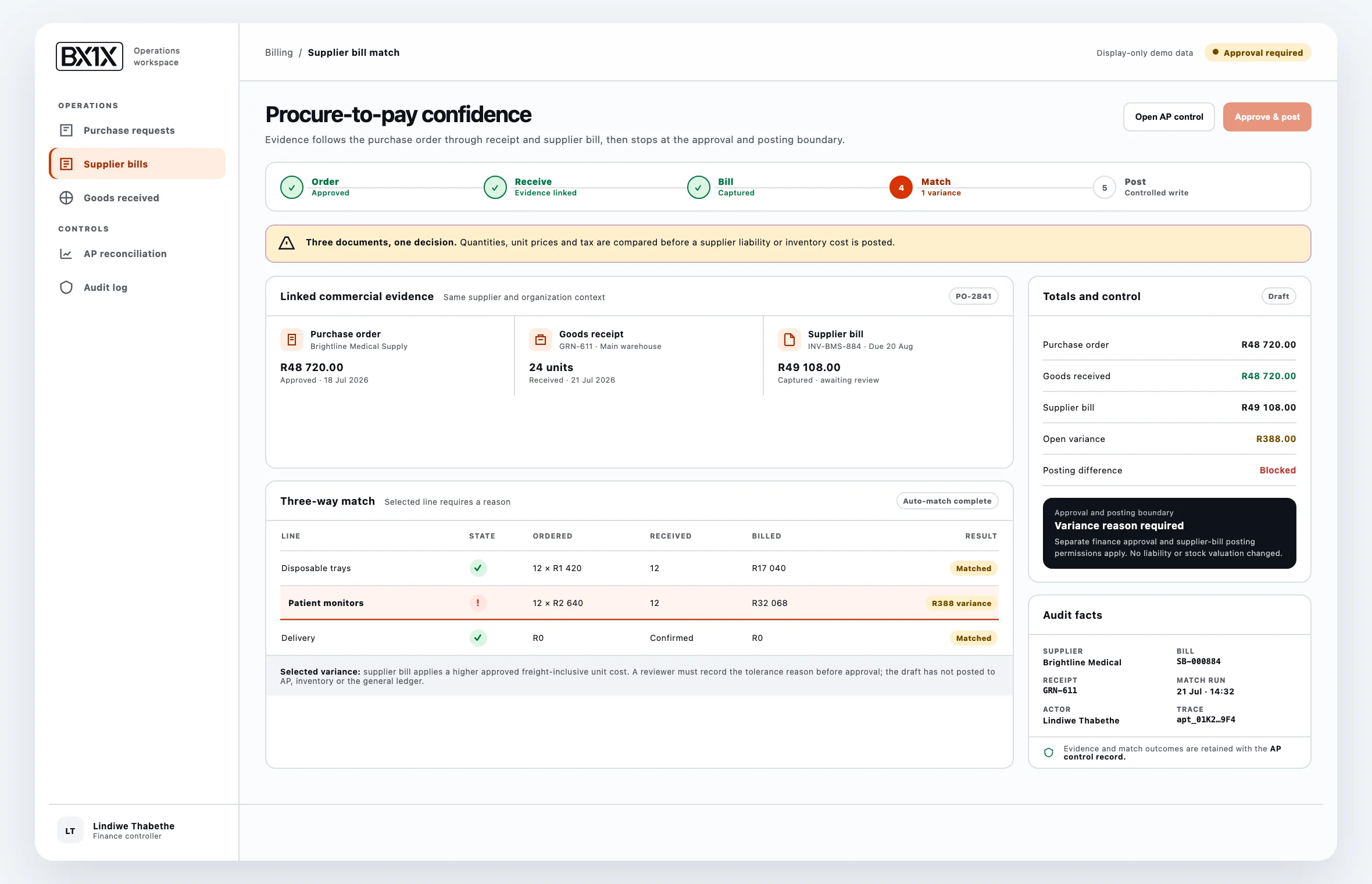Click Approve & post button

point(1267,117)
